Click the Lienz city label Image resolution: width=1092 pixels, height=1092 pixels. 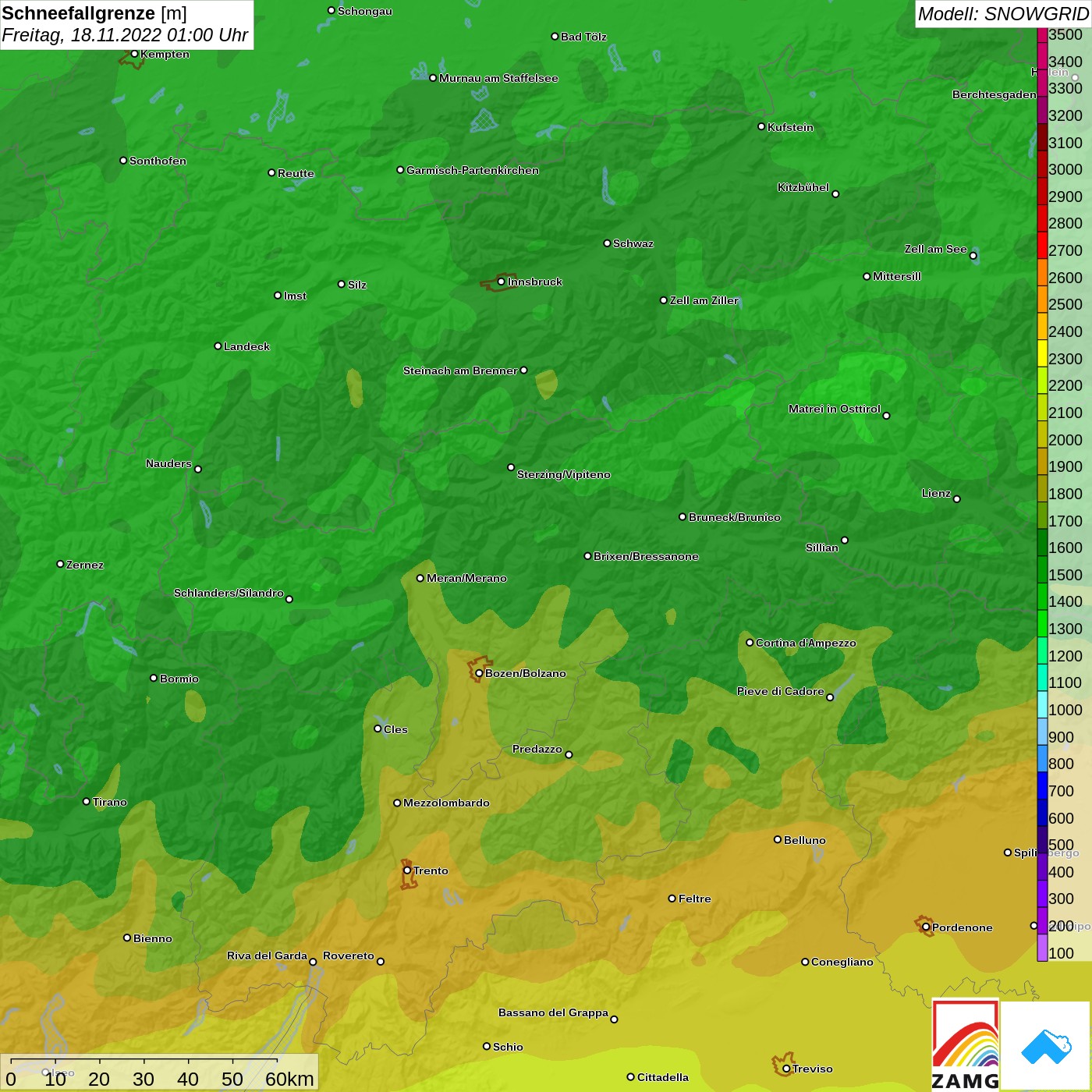tap(936, 493)
